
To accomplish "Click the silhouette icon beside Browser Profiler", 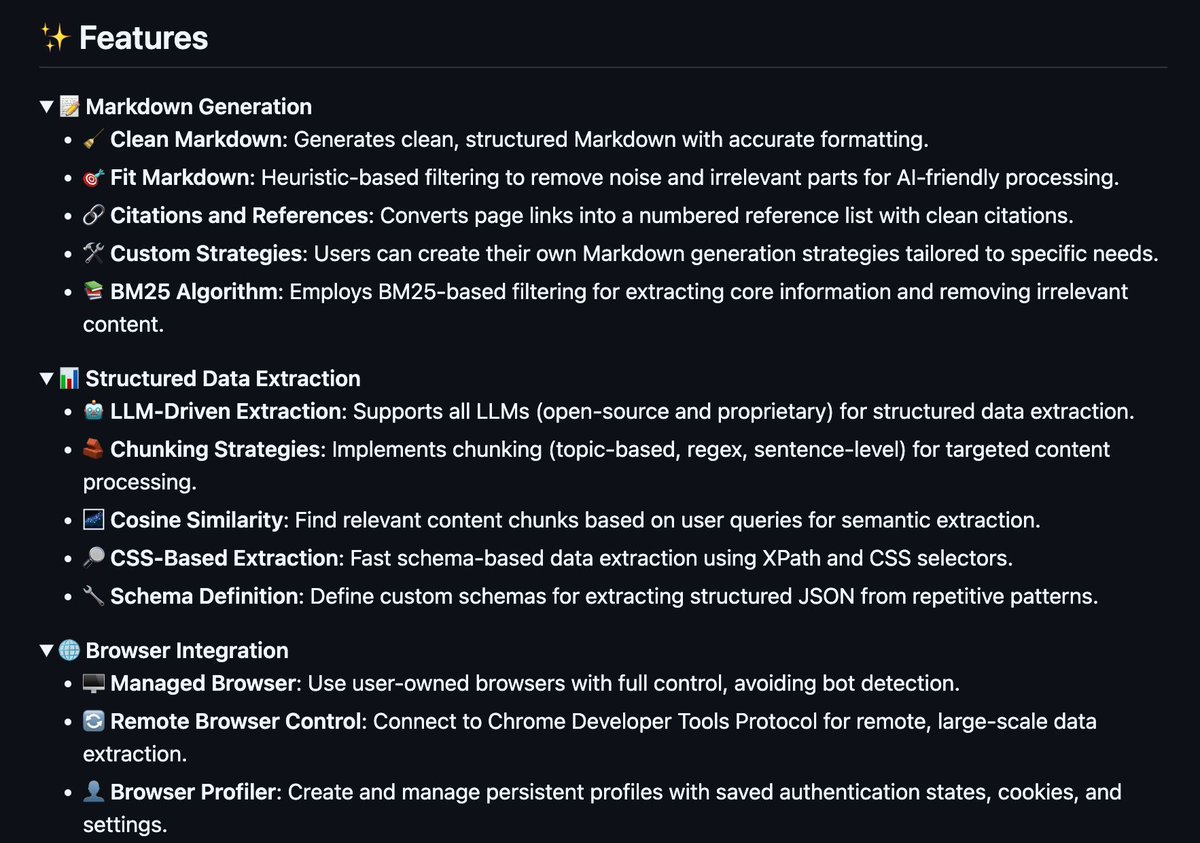I will point(94,792).
